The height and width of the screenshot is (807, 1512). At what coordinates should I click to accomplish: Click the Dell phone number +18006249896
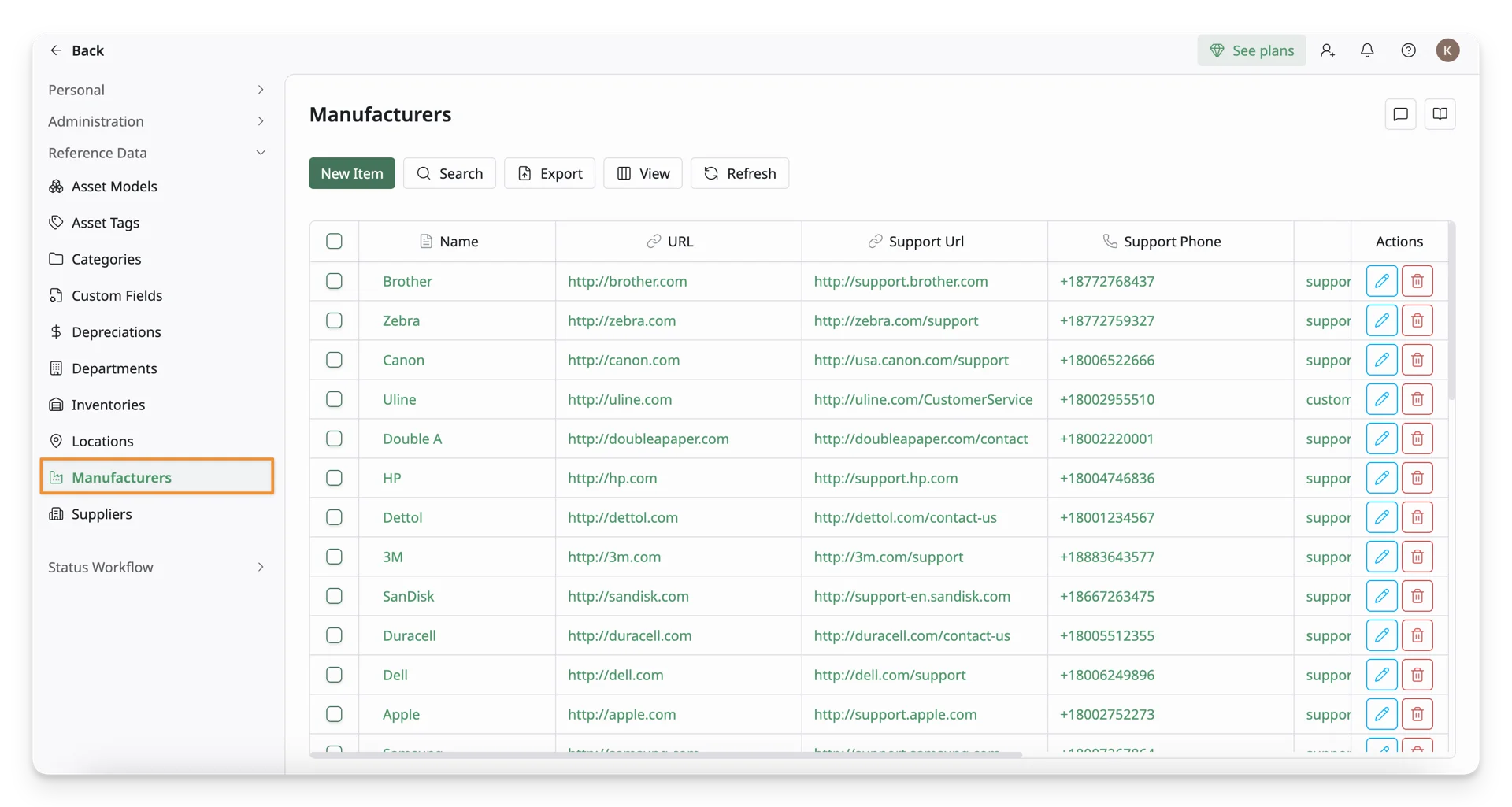click(x=1107, y=675)
